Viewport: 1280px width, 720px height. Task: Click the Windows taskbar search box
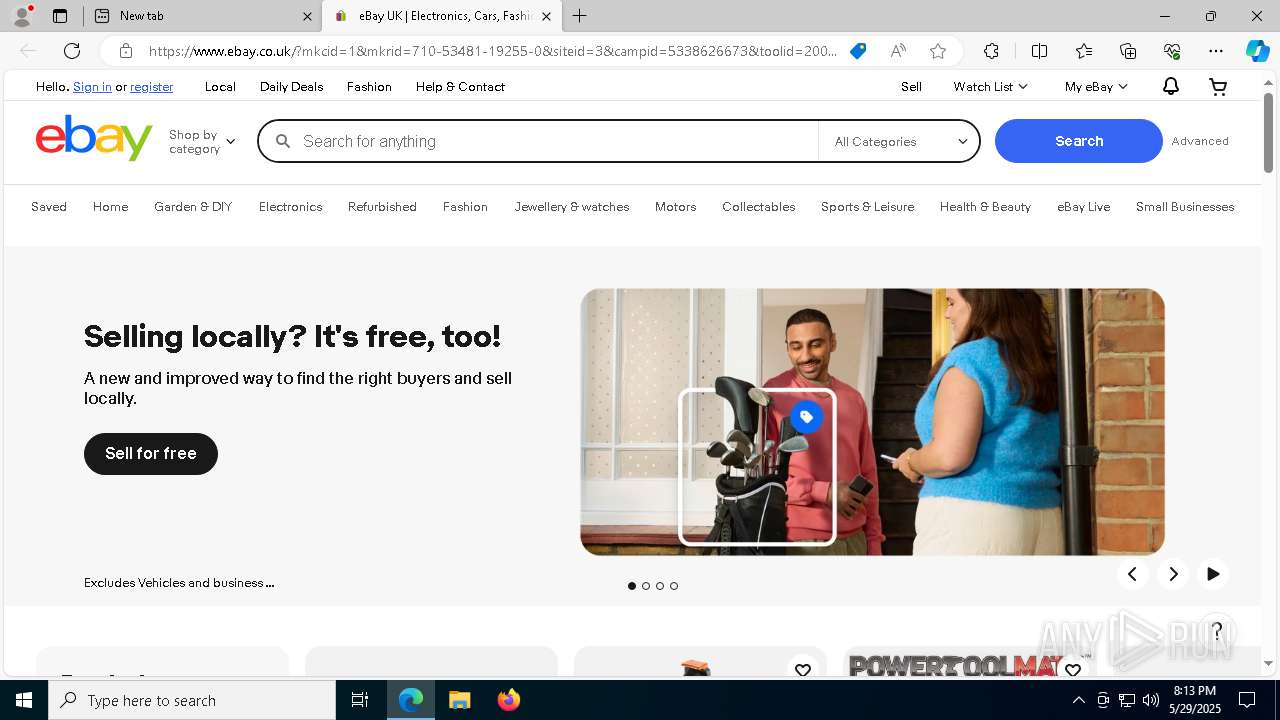(192, 700)
